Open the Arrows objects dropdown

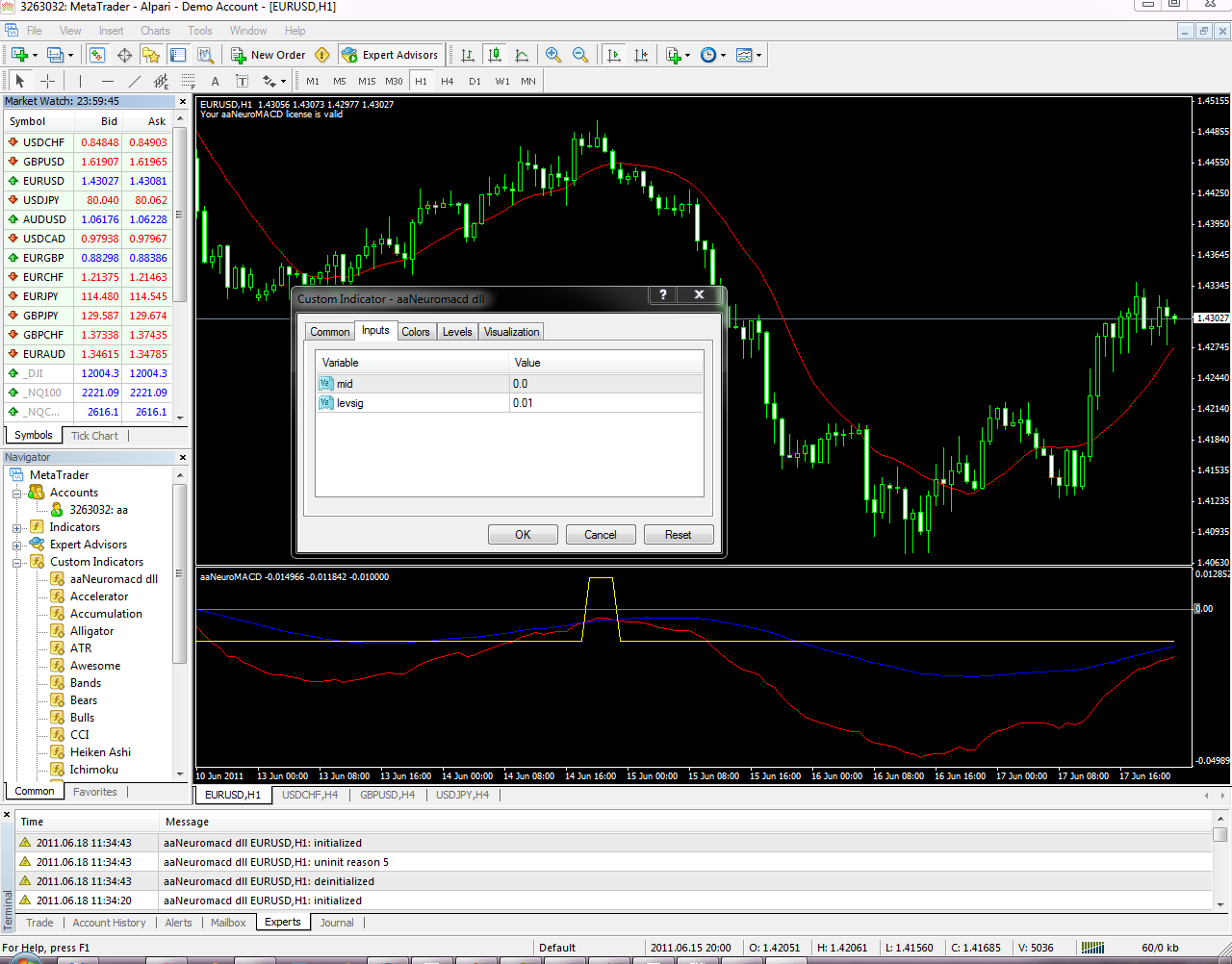273,81
